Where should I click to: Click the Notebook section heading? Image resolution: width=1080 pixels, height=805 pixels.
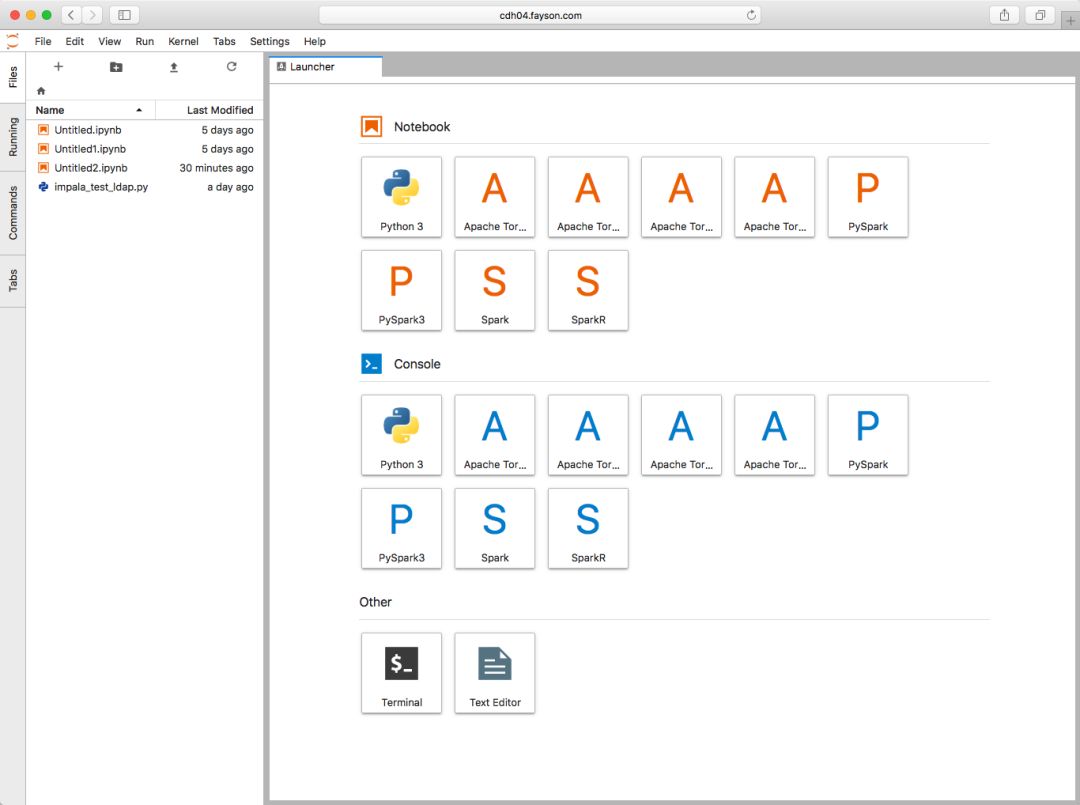(422, 127)
